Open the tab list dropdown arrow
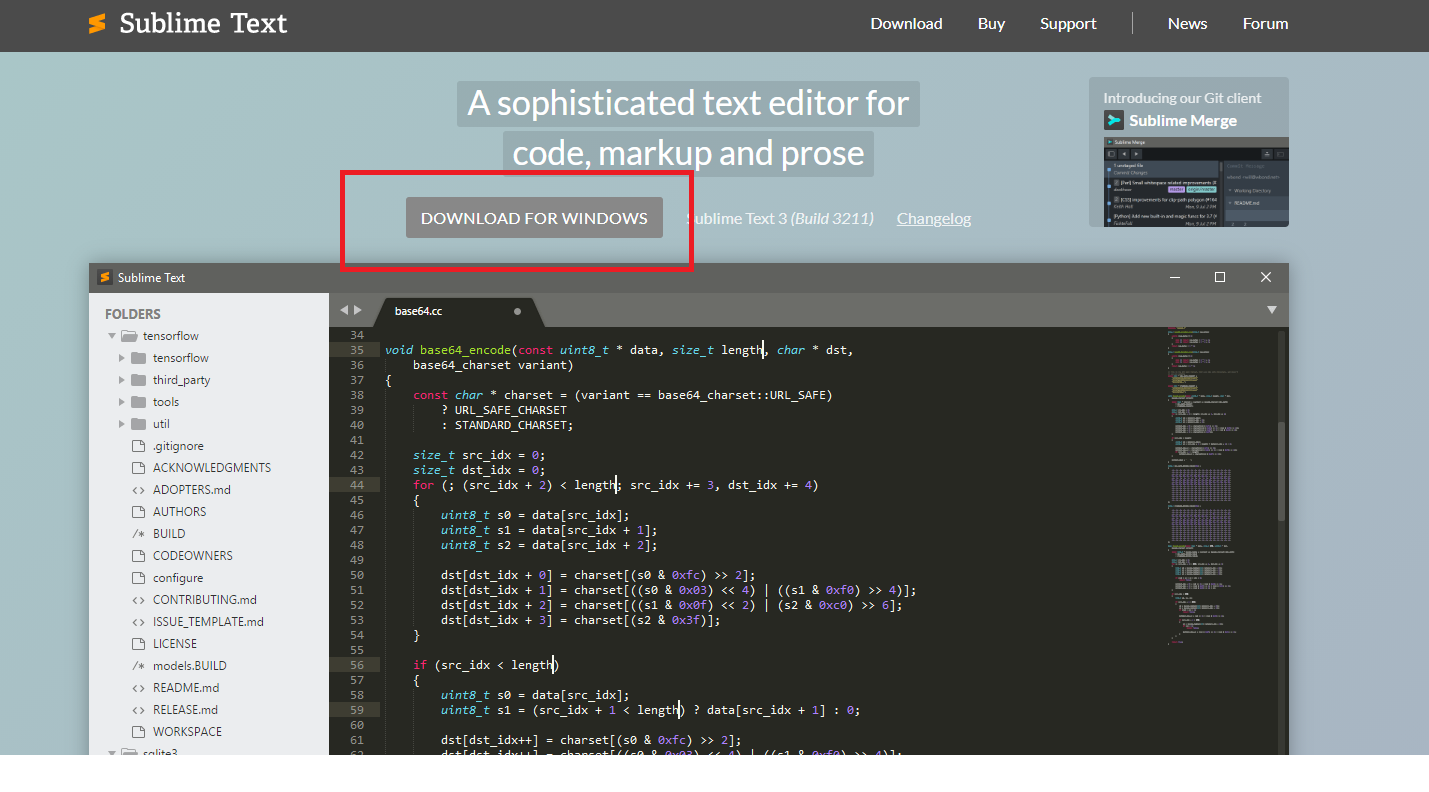1429x792 pixels. point(1272,310)
